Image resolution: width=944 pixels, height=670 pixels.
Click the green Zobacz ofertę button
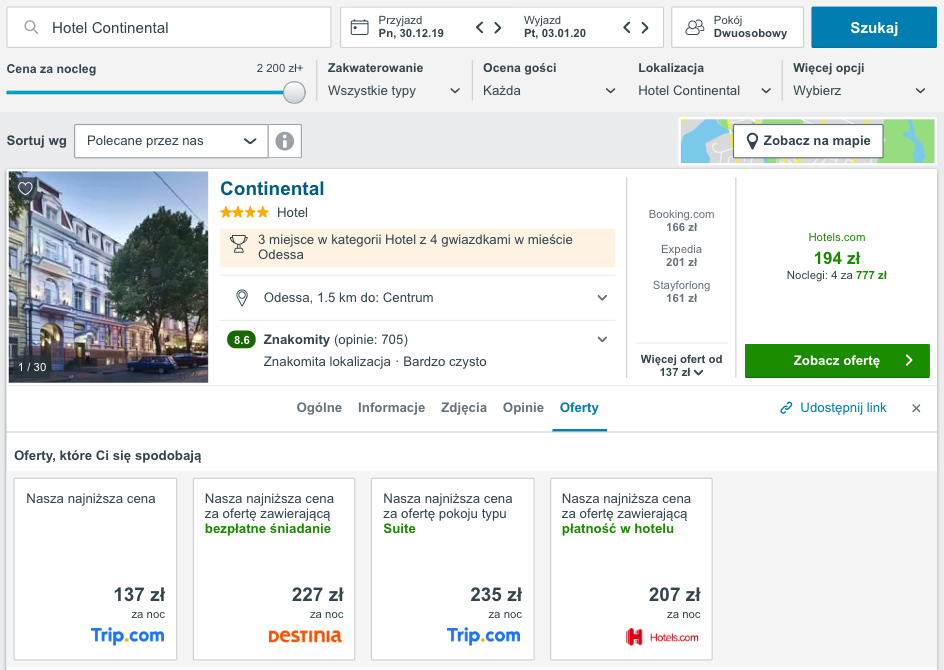point(837,361)
